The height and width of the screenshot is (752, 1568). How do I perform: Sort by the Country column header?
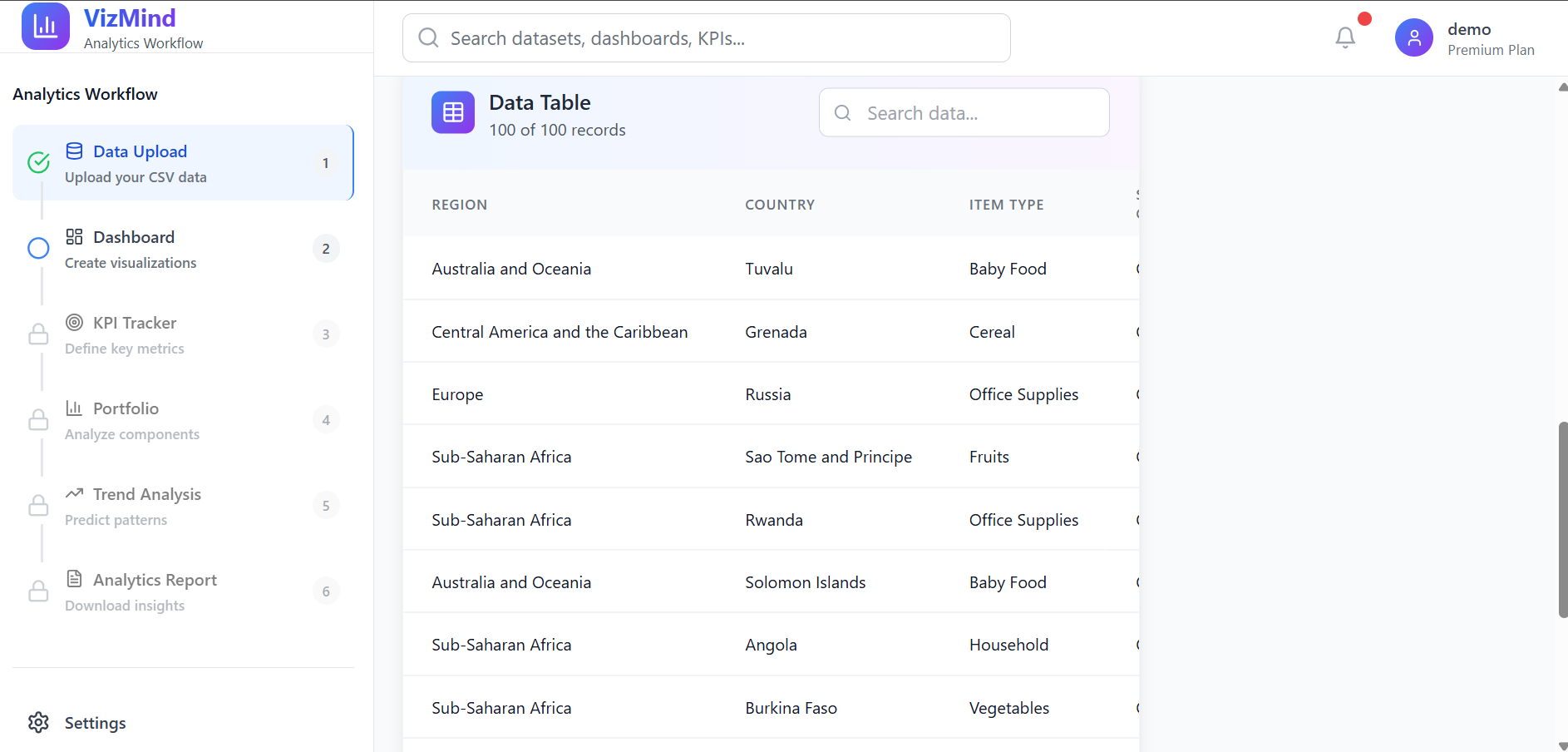pyautogui.click(x=779, y=205)
